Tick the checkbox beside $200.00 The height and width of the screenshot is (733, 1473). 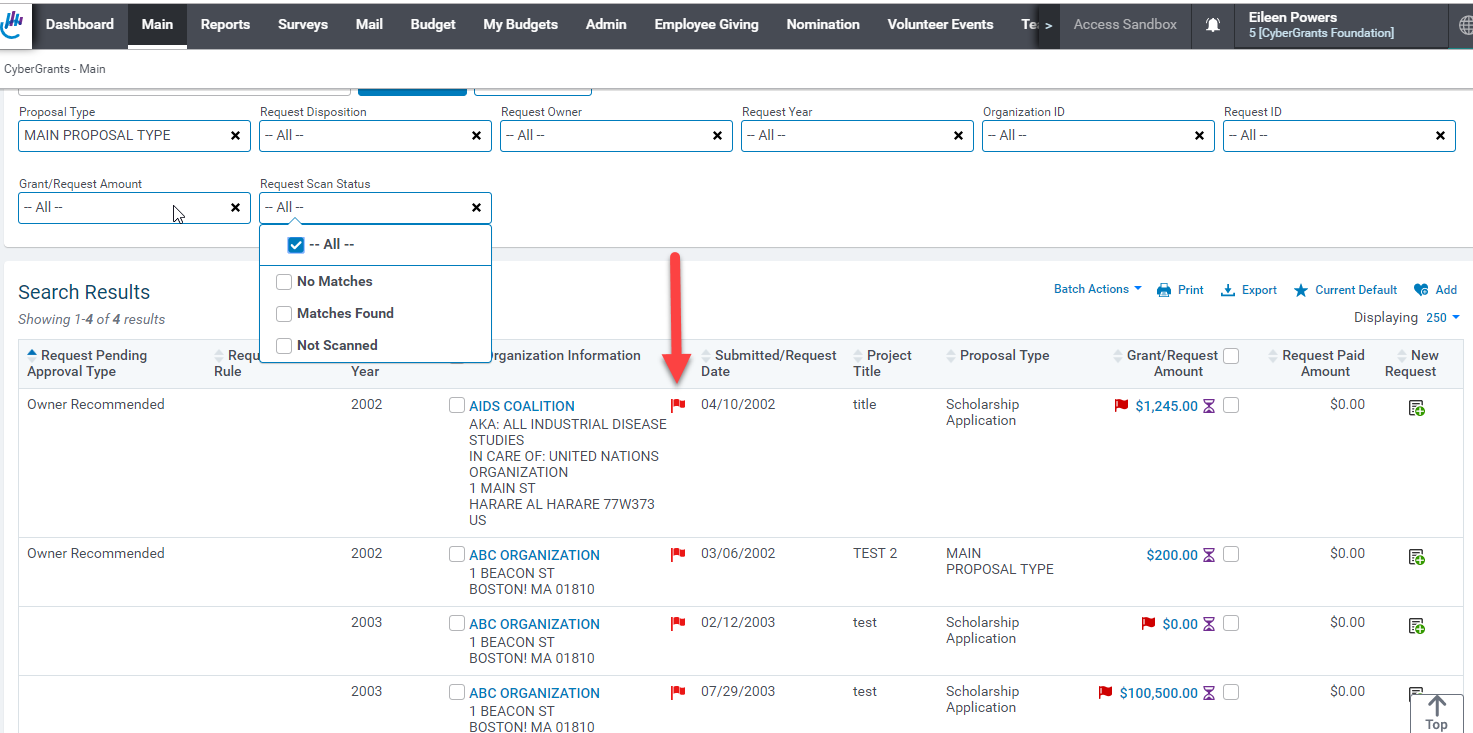click(1231, 554)
